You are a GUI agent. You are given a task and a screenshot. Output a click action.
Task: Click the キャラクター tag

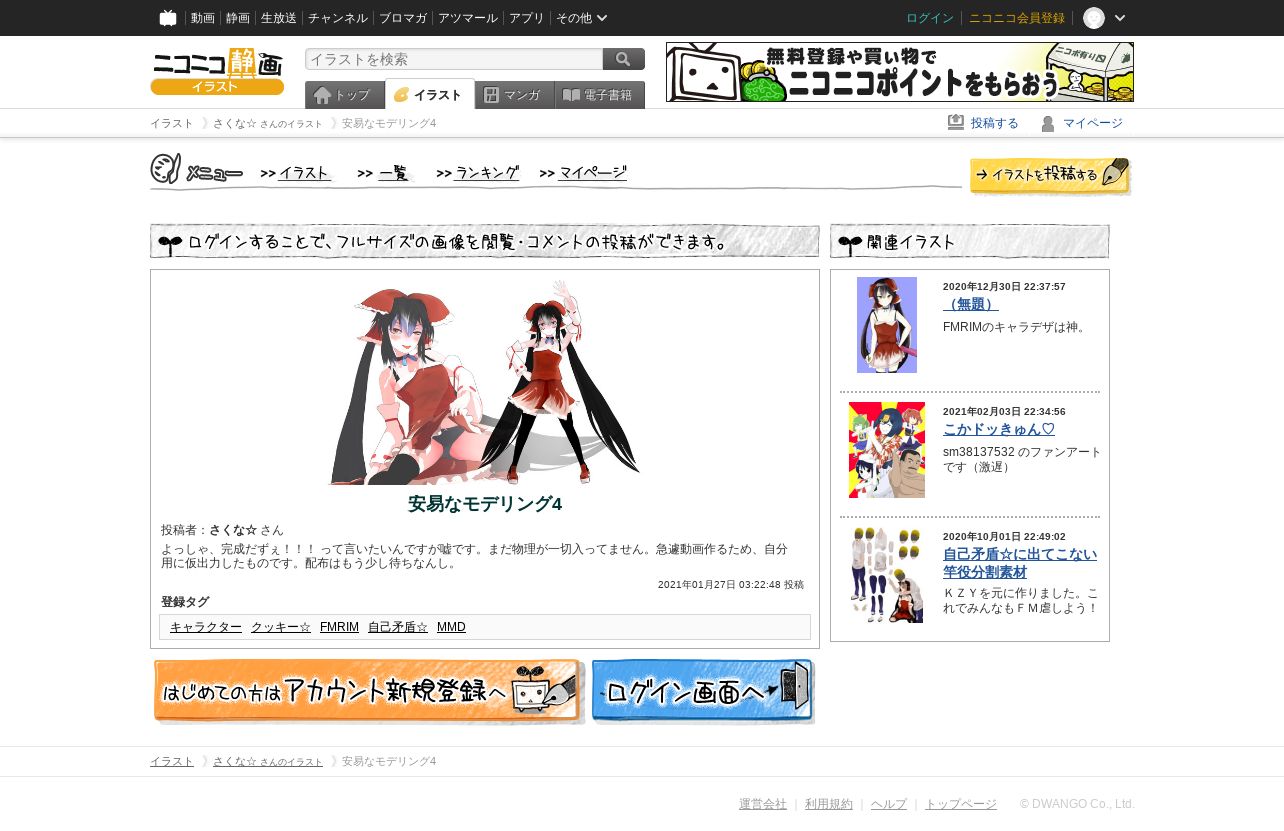[206, 627]
